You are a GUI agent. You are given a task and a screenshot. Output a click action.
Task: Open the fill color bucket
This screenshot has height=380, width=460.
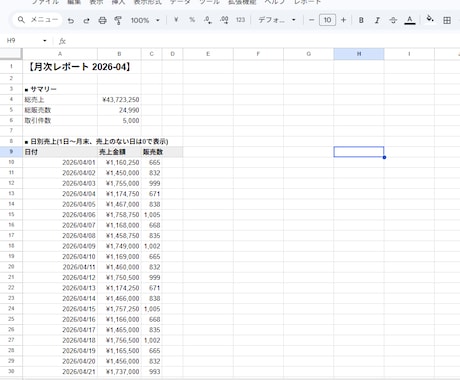click(x=430, y=19)
